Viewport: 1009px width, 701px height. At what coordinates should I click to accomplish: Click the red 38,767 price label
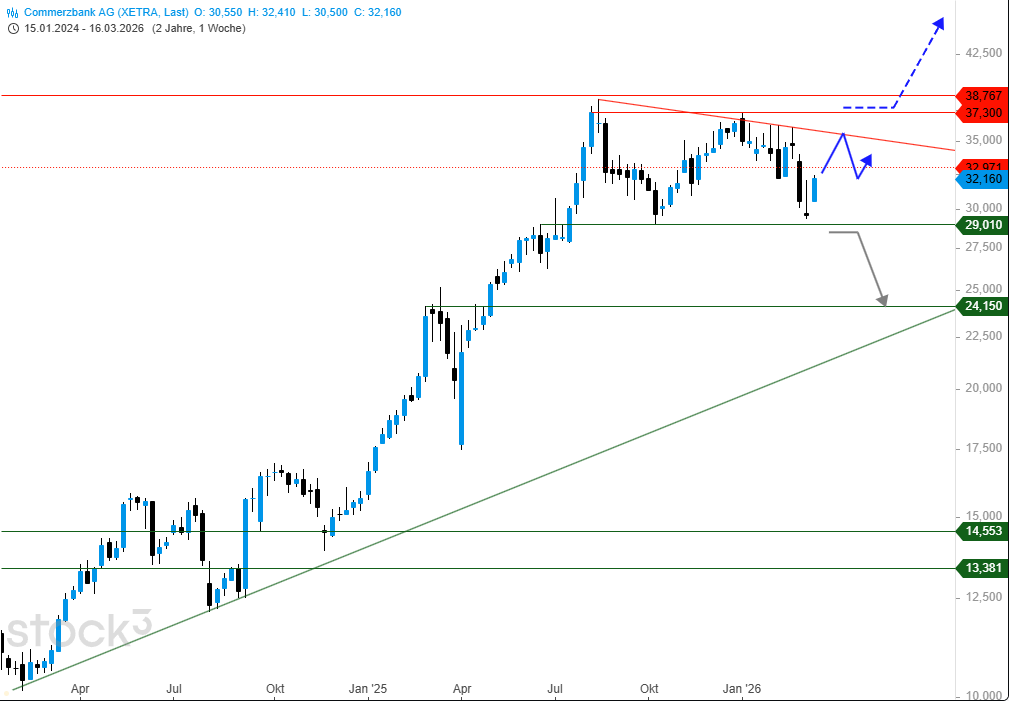[984, 96]
